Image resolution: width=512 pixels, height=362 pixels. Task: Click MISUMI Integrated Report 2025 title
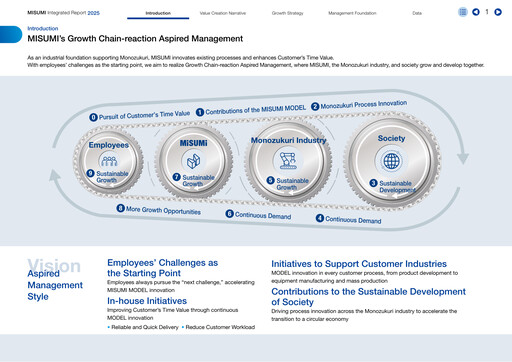tap(63, 13)
